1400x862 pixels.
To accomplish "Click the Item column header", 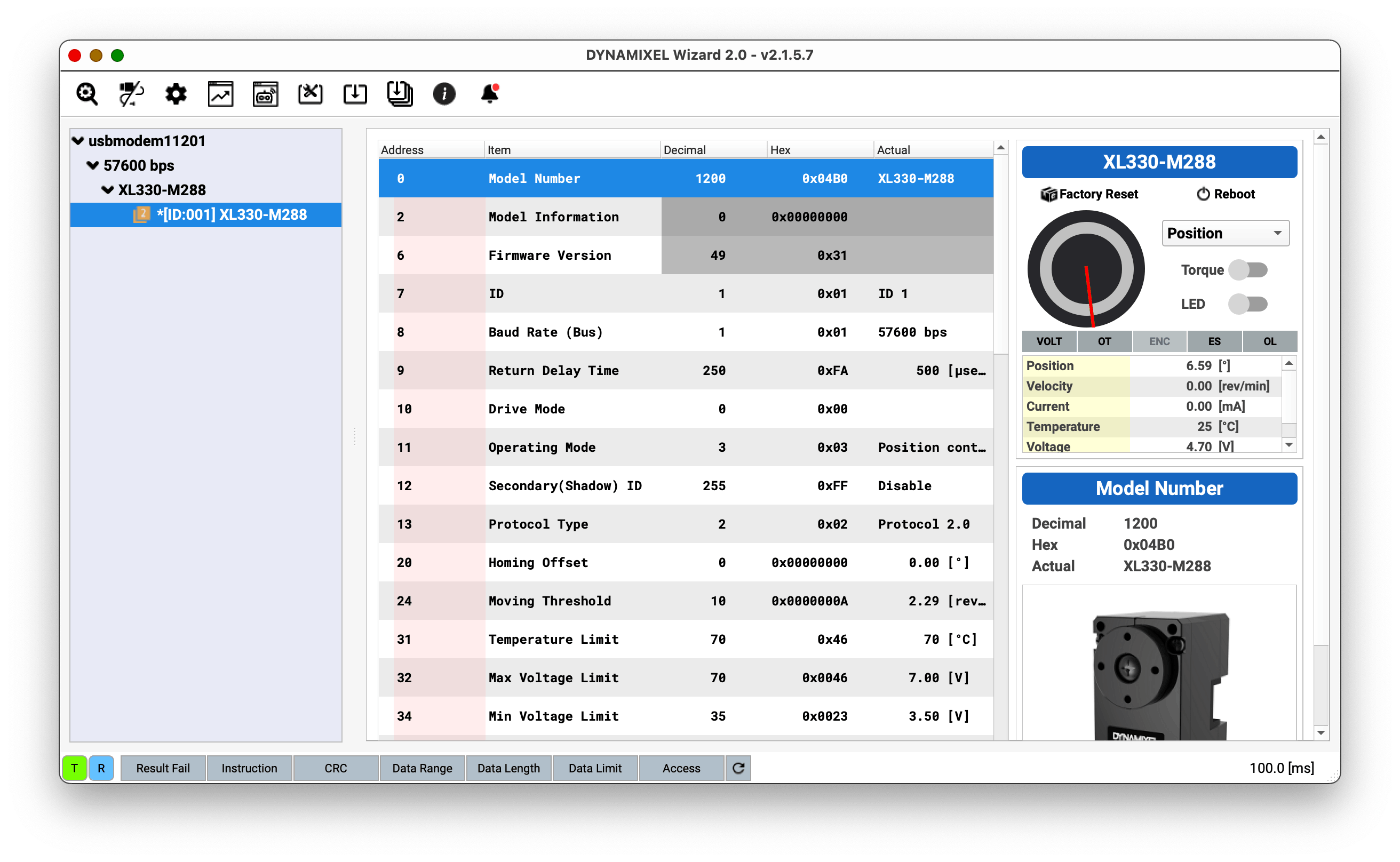I will point(573,150).
